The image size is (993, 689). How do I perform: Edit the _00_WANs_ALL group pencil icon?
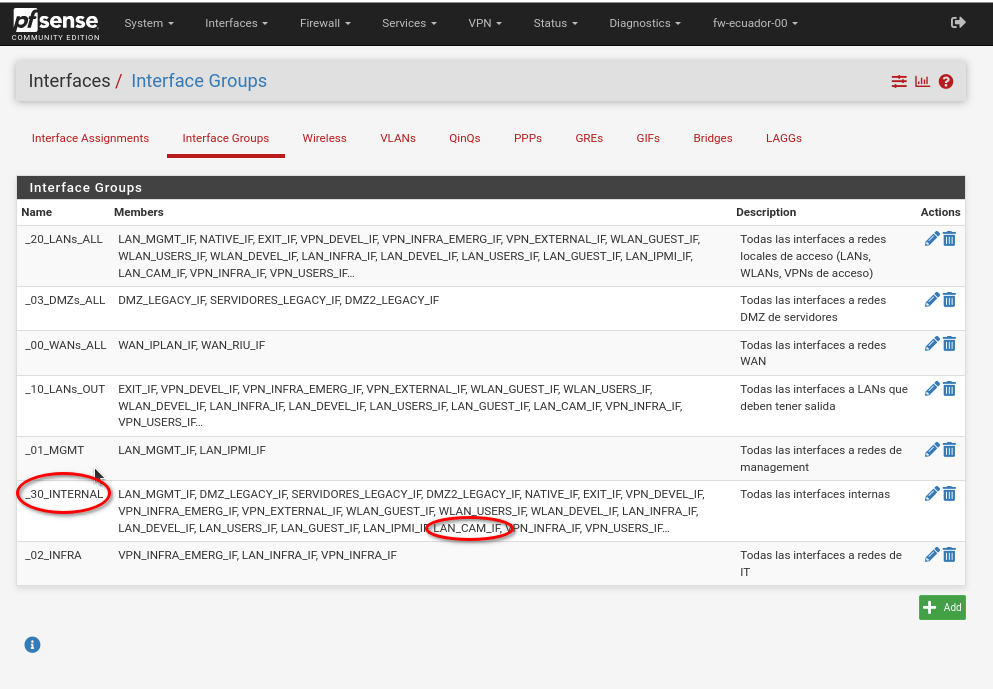click(932, 344)
